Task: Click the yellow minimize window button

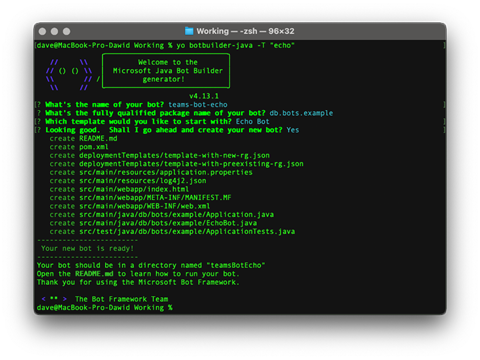Action: coord(54,31)
